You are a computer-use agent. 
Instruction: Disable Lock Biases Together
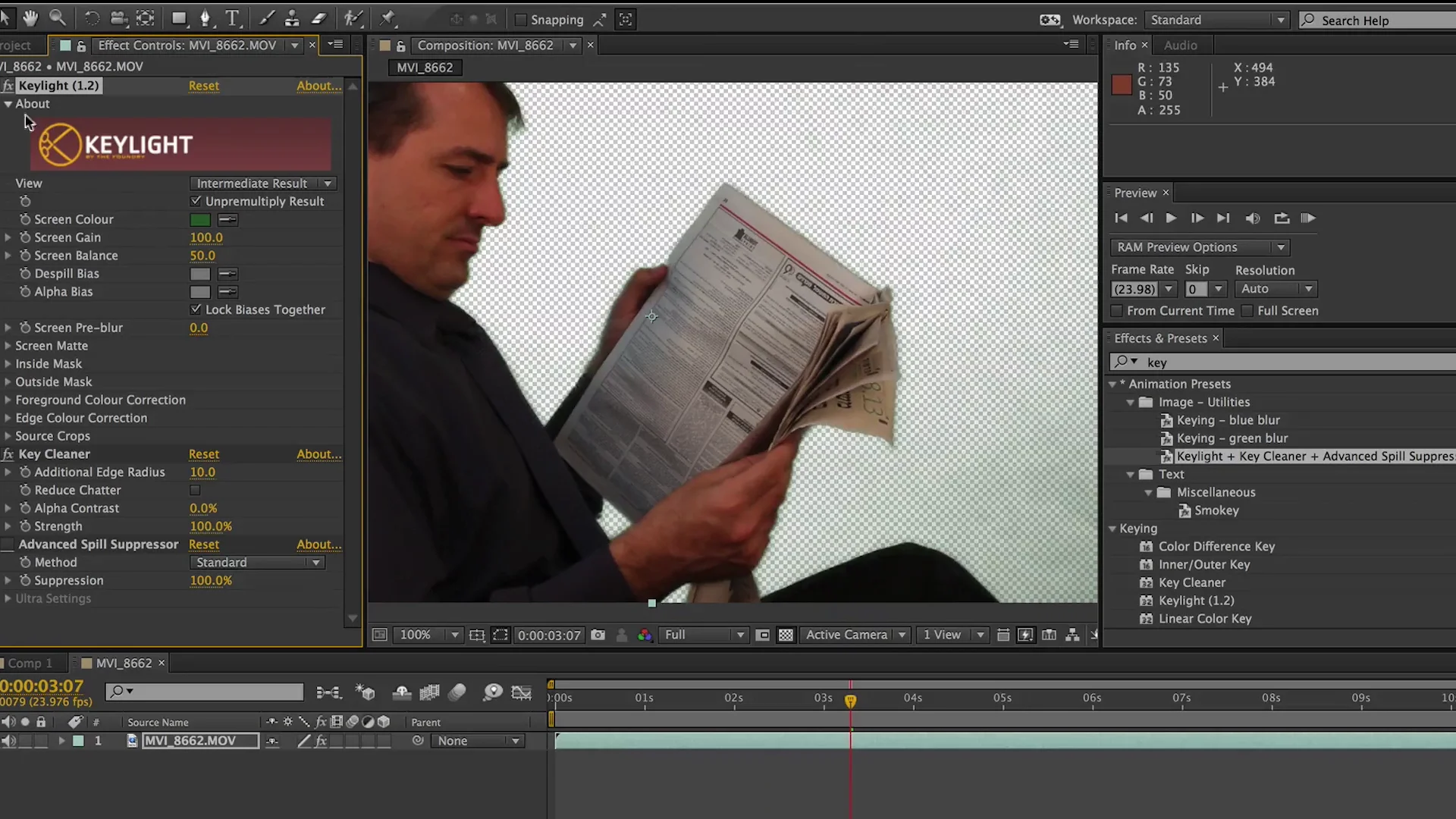tap(196, 309)
